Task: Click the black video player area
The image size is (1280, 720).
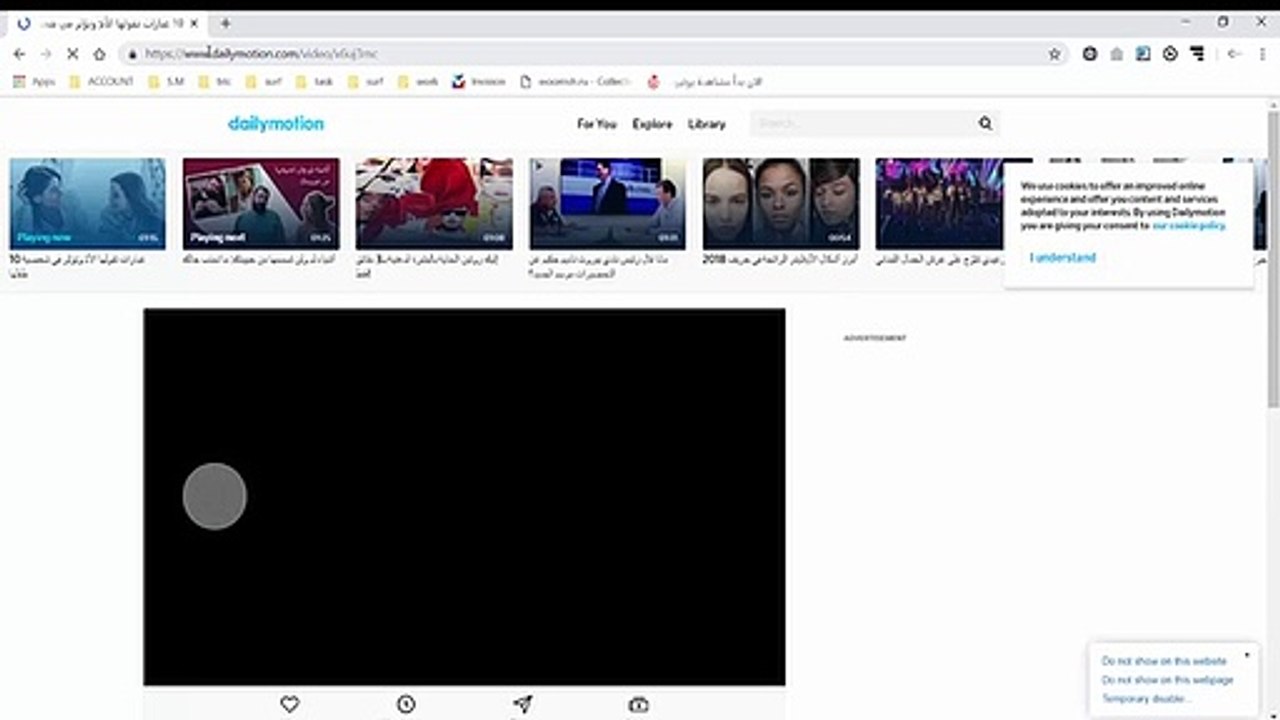Action: (464, 496)
